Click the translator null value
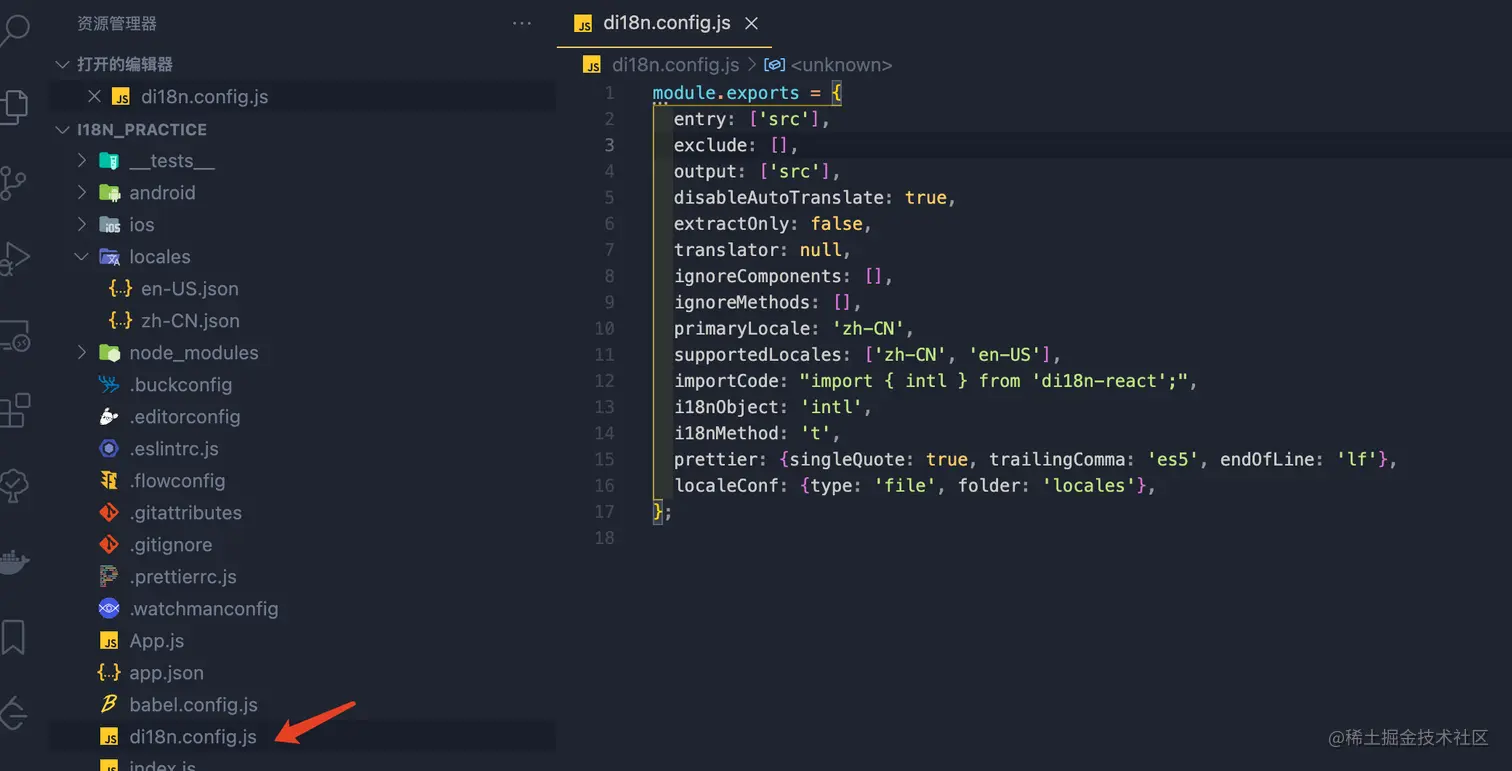The width and height of the screenshot is (1512, 771). coord(820,250)
